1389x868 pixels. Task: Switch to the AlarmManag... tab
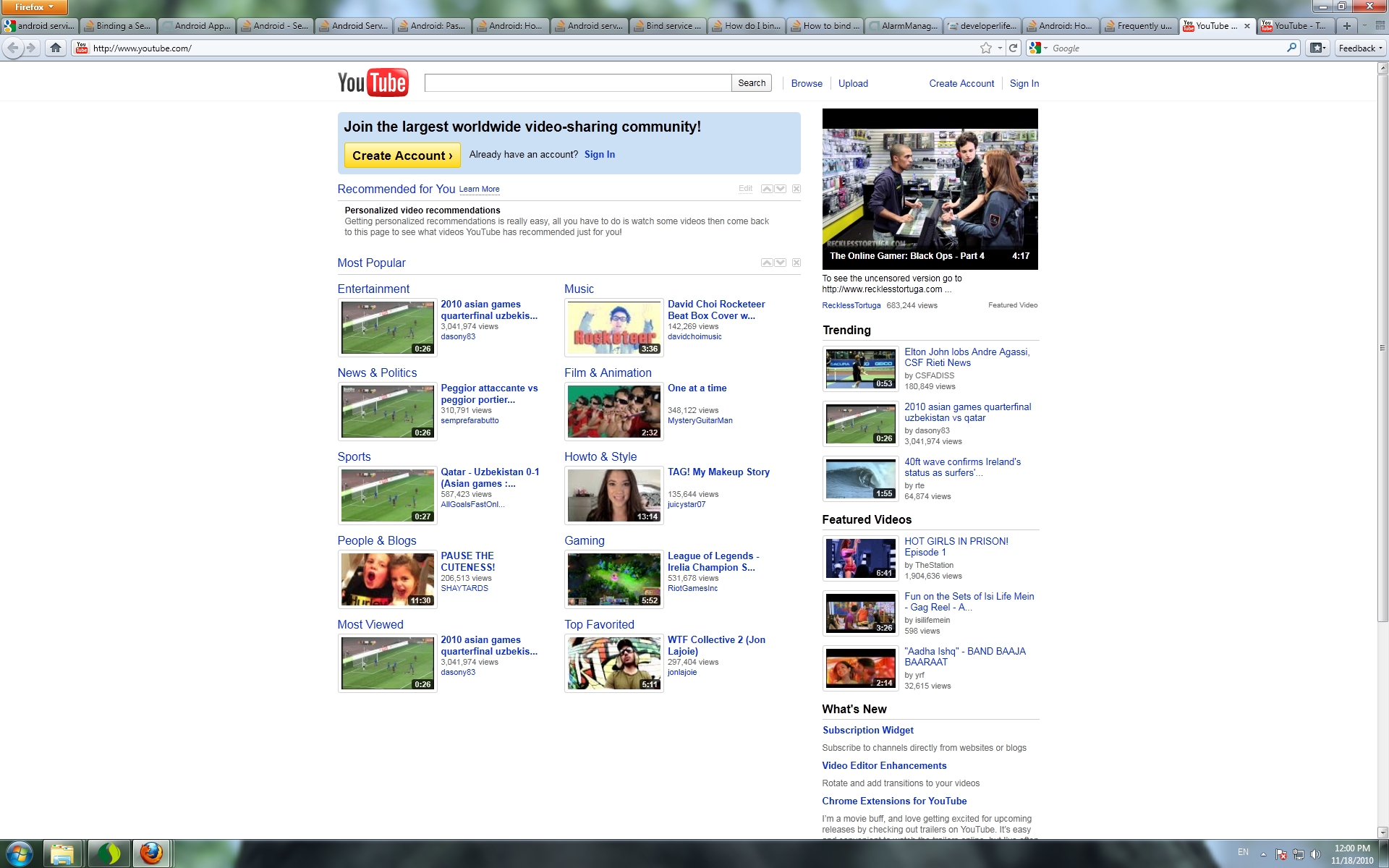tap(904, 26)
